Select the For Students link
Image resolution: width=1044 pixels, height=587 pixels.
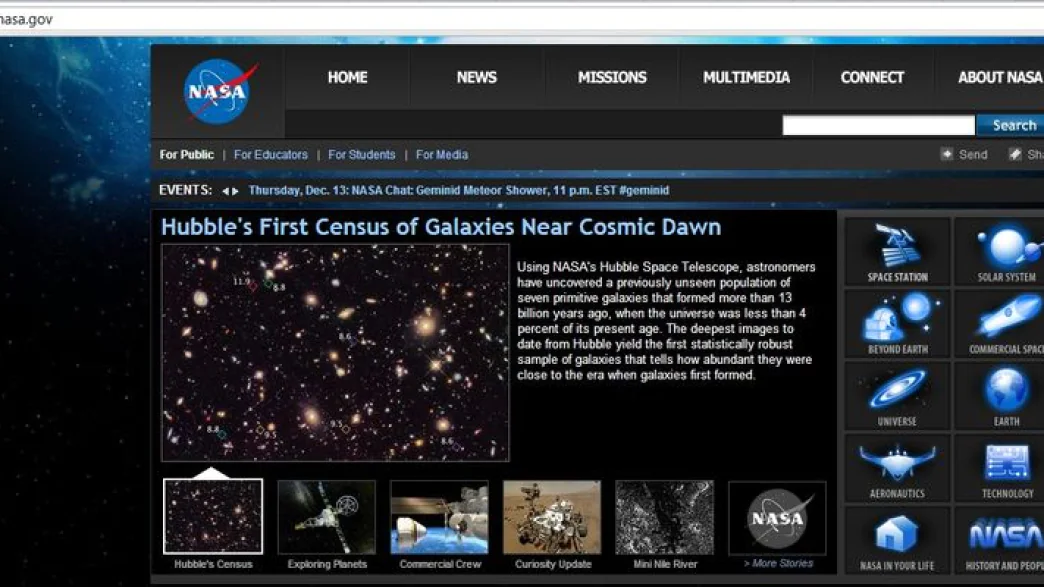click(x=362, y=154)
